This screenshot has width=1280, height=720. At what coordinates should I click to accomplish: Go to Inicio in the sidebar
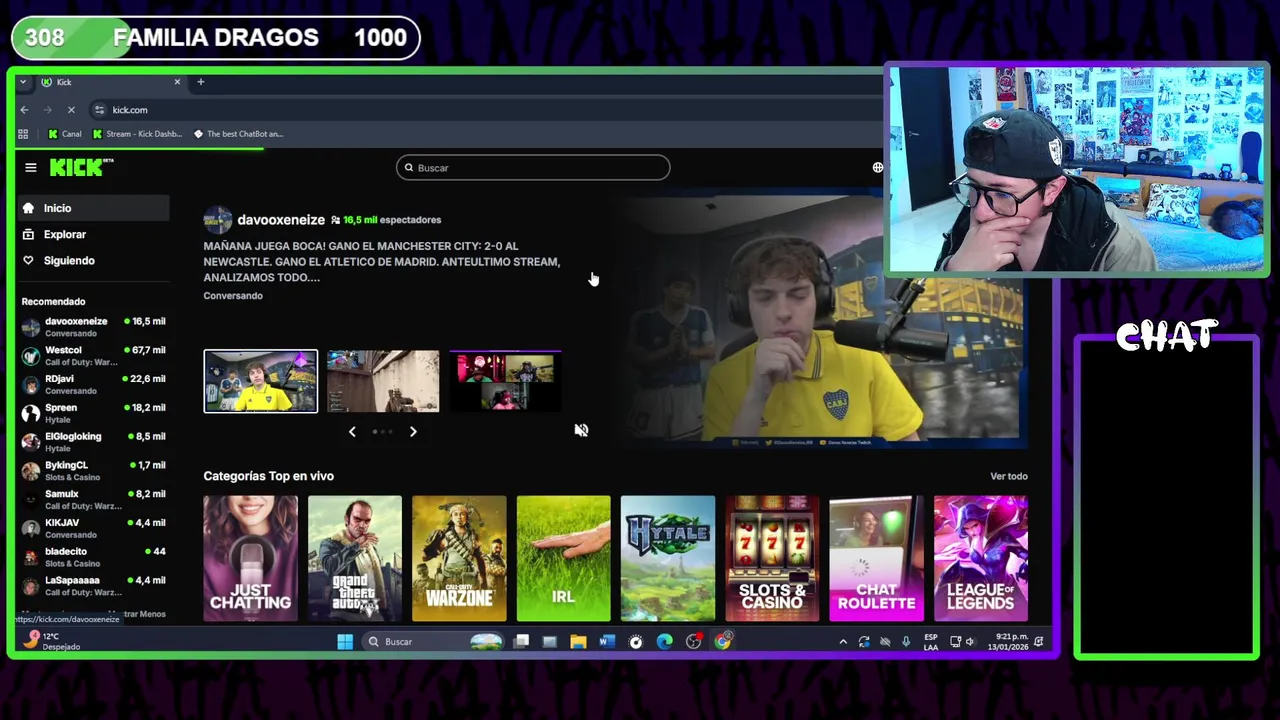[93, 208]
